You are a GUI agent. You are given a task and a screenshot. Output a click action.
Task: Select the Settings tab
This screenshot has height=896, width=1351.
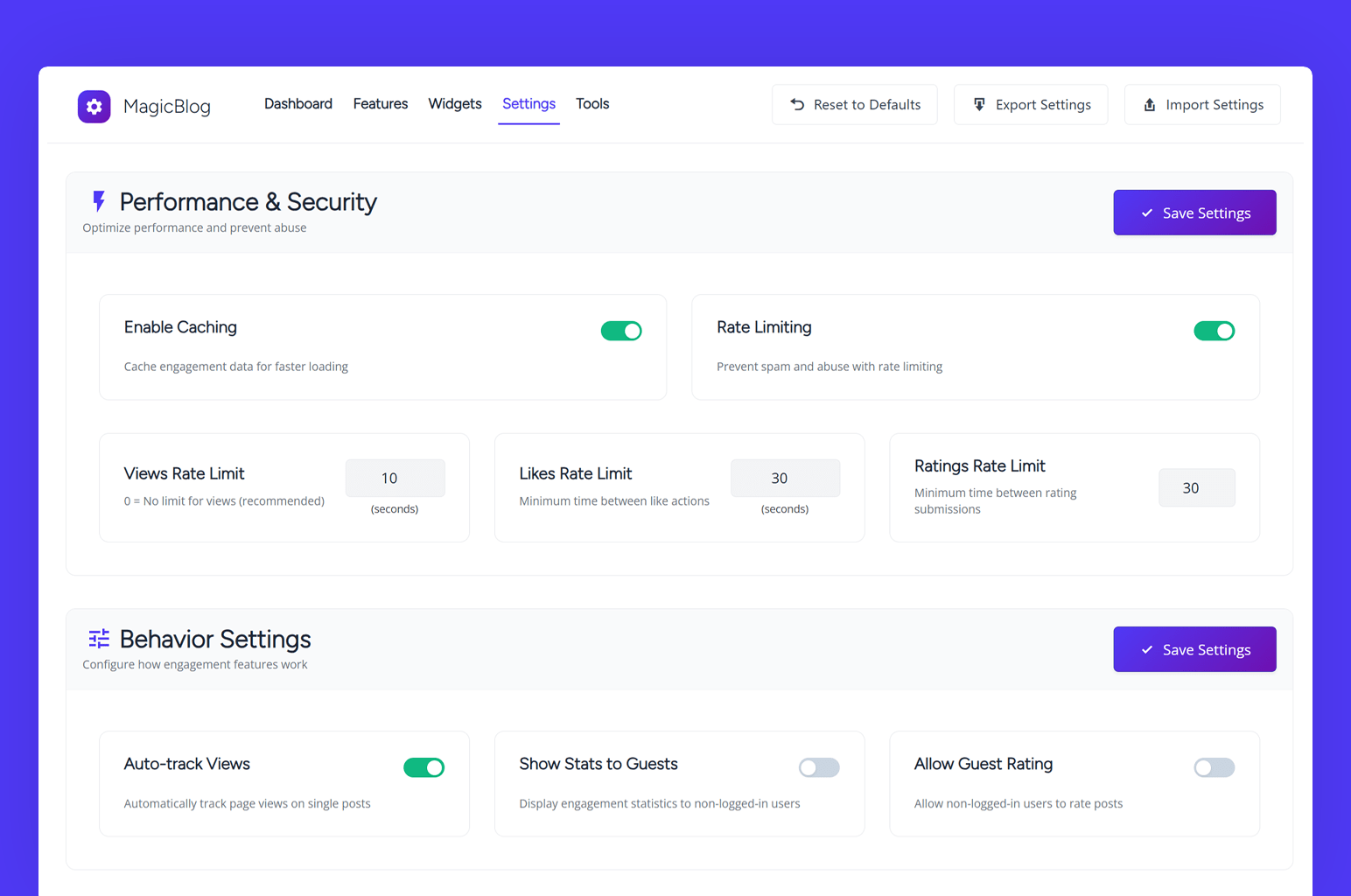(528, 103)
